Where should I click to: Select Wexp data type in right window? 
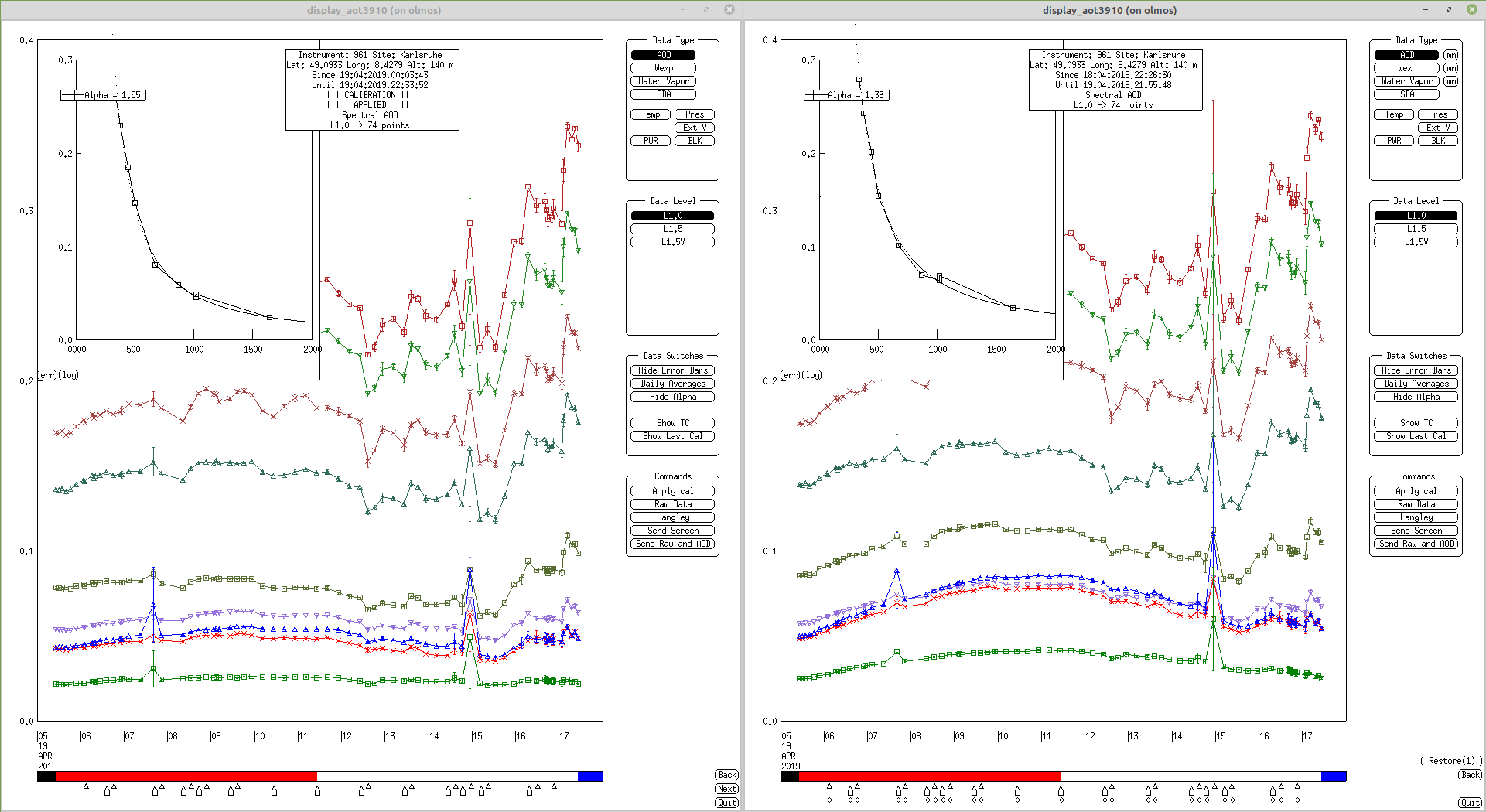coord(1406,68)
